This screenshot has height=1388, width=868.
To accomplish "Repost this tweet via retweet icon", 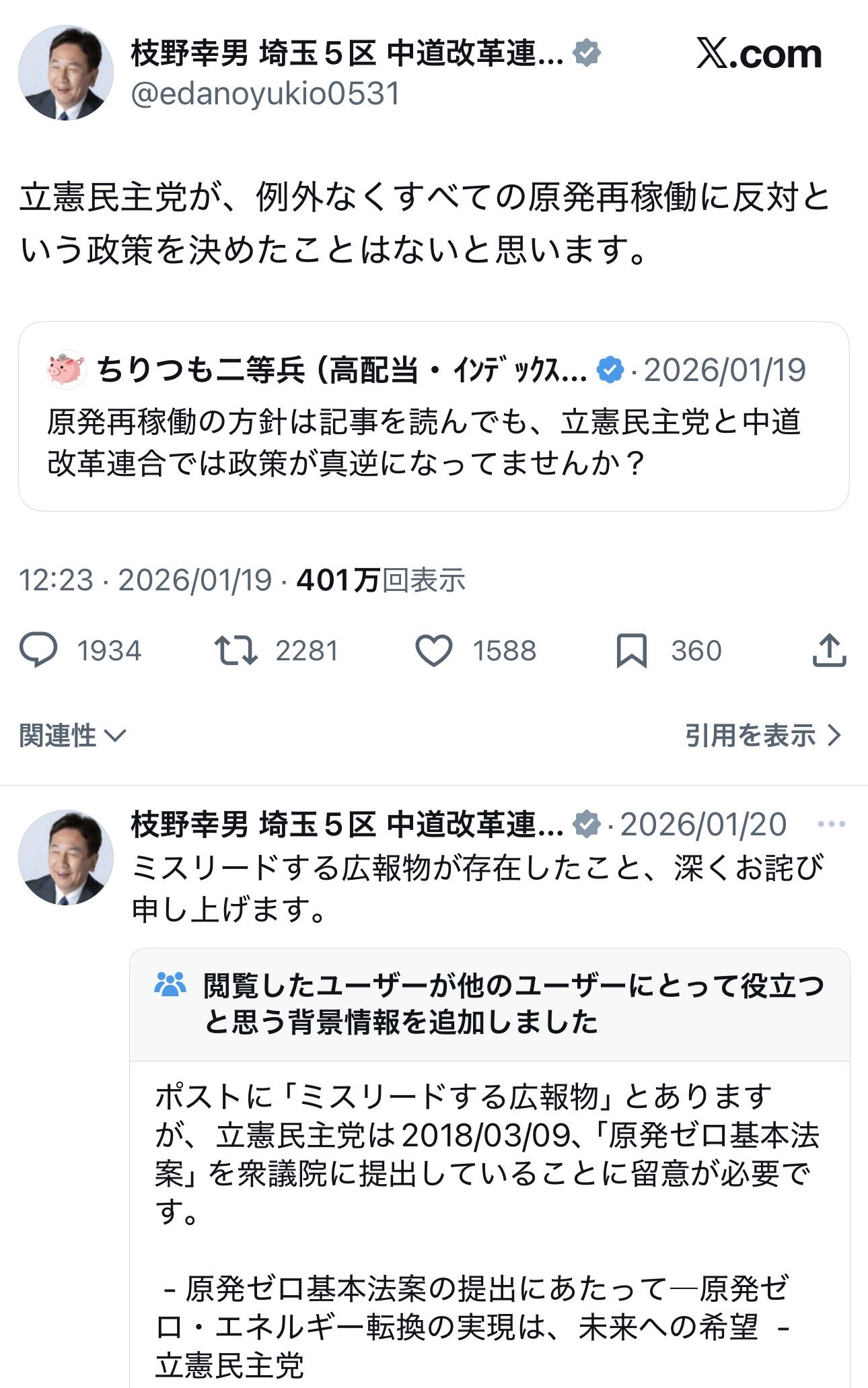I will [x=236, y=650].
